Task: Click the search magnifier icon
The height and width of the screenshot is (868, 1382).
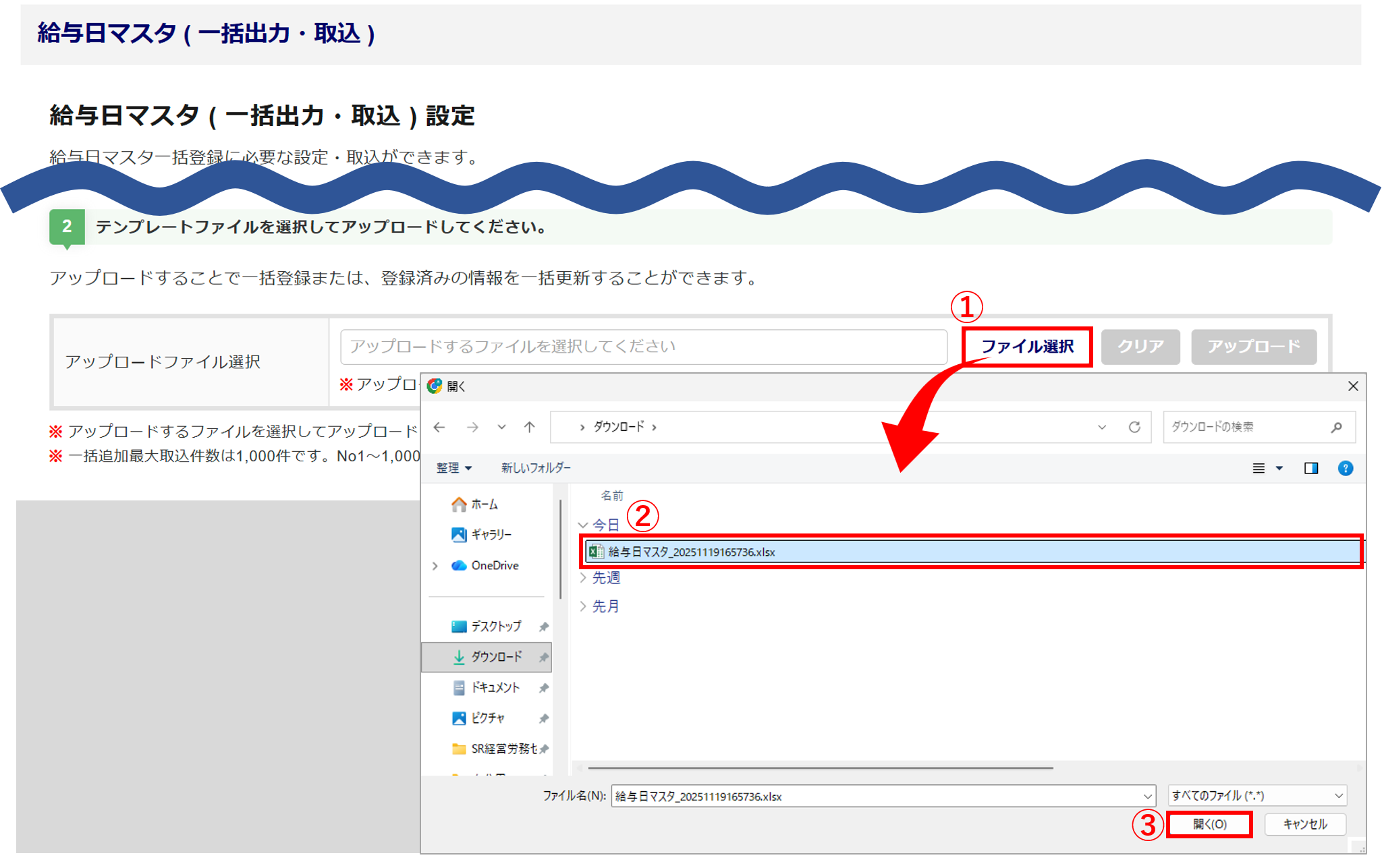Action: pyautogui.click(x=1336, y=427)
